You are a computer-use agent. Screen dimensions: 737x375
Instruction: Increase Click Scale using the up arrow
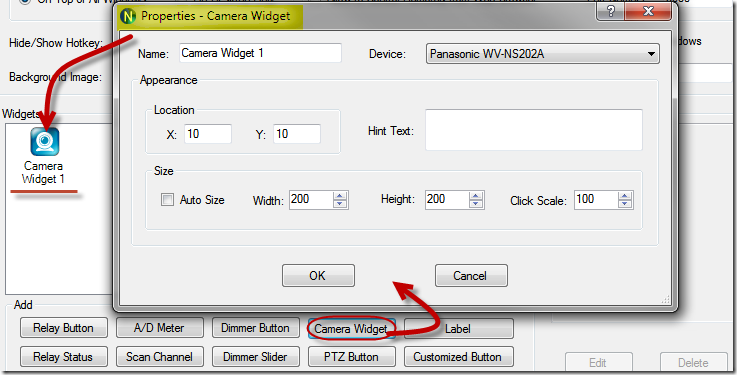[625, 195]
